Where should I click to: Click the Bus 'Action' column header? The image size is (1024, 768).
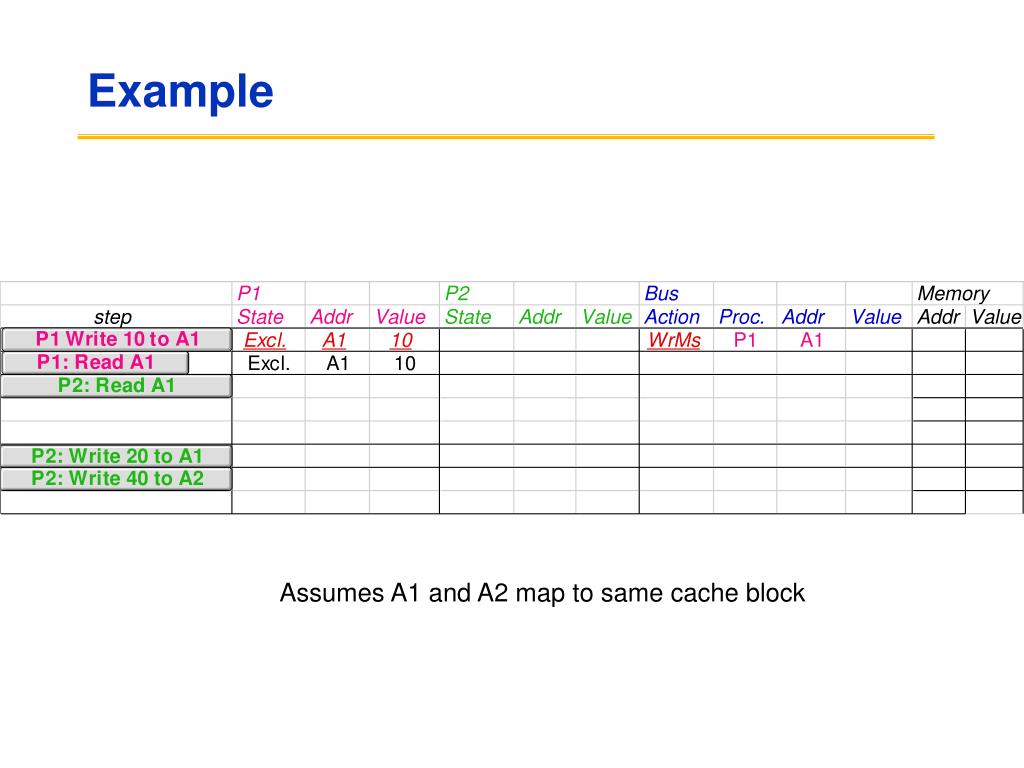pyautogui.click(x=672, y=317)
